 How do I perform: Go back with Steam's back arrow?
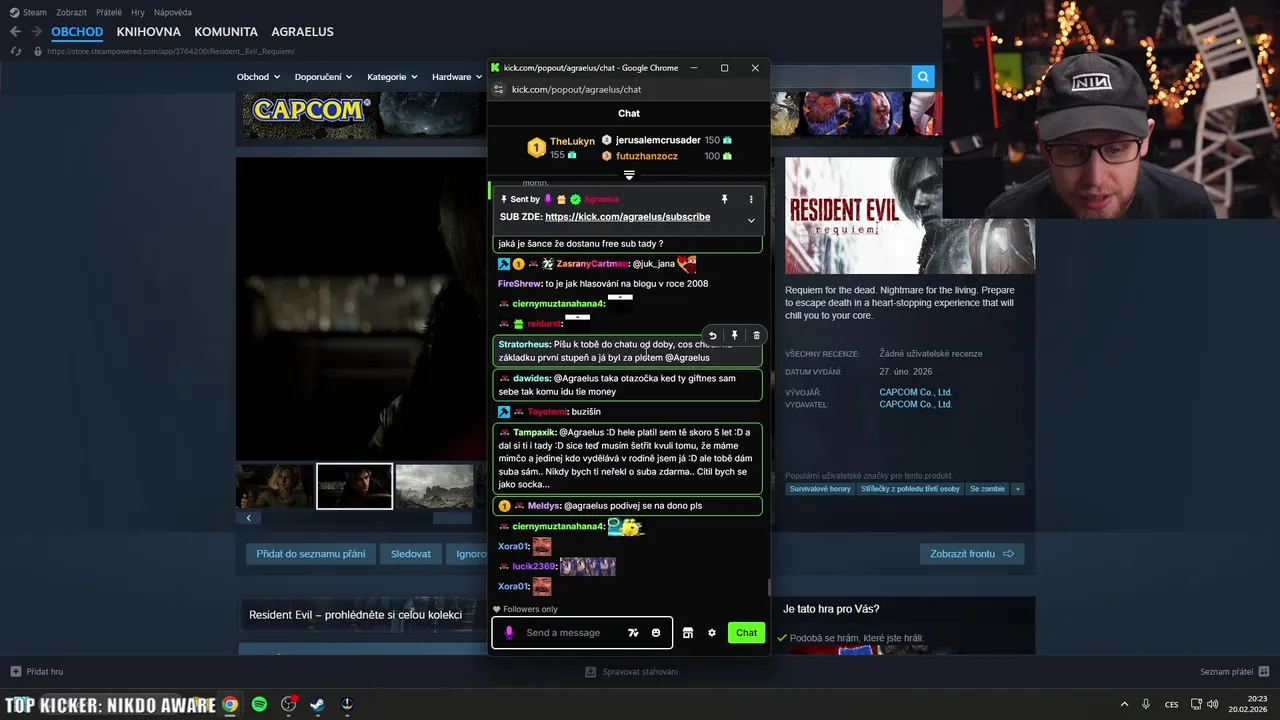(15, 32)
